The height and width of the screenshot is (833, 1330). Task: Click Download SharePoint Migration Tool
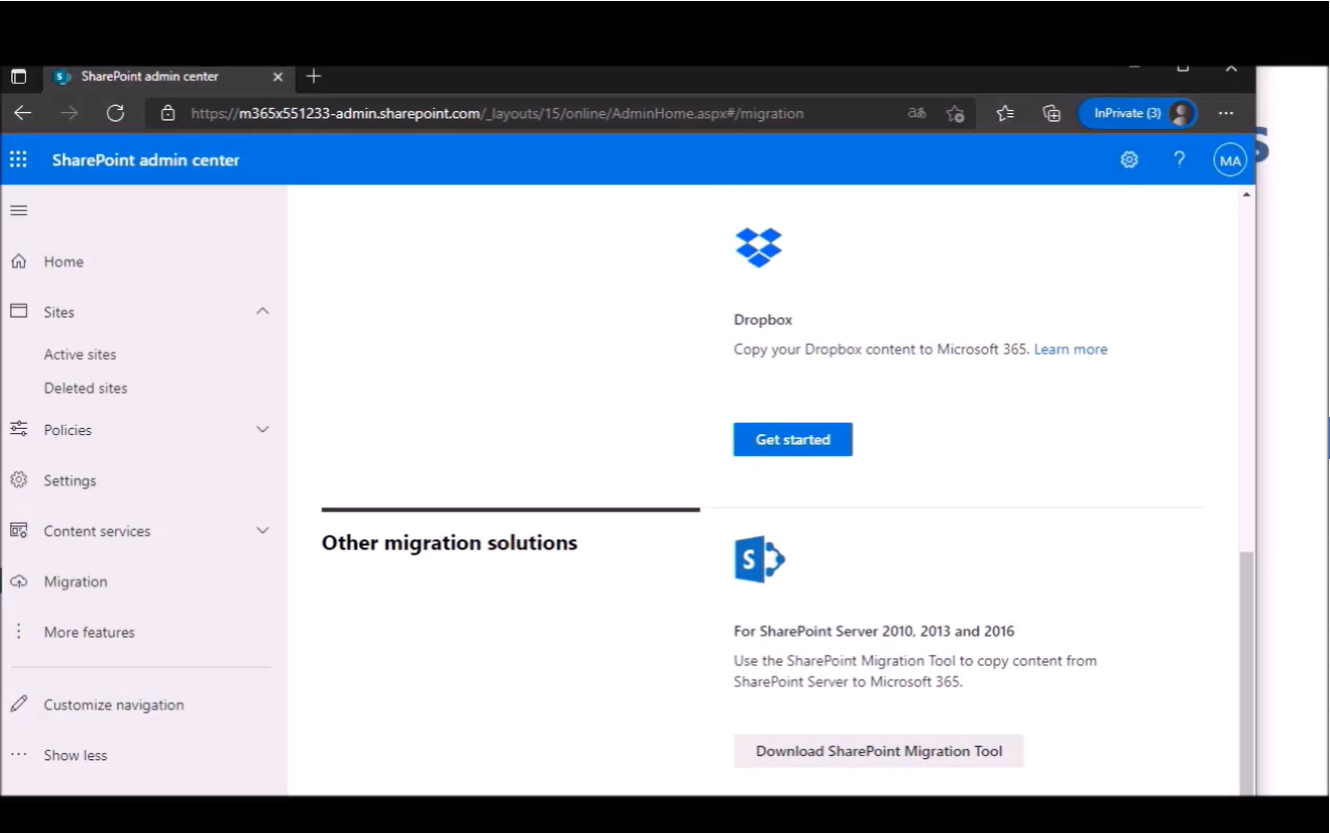(x=878, y=751)
